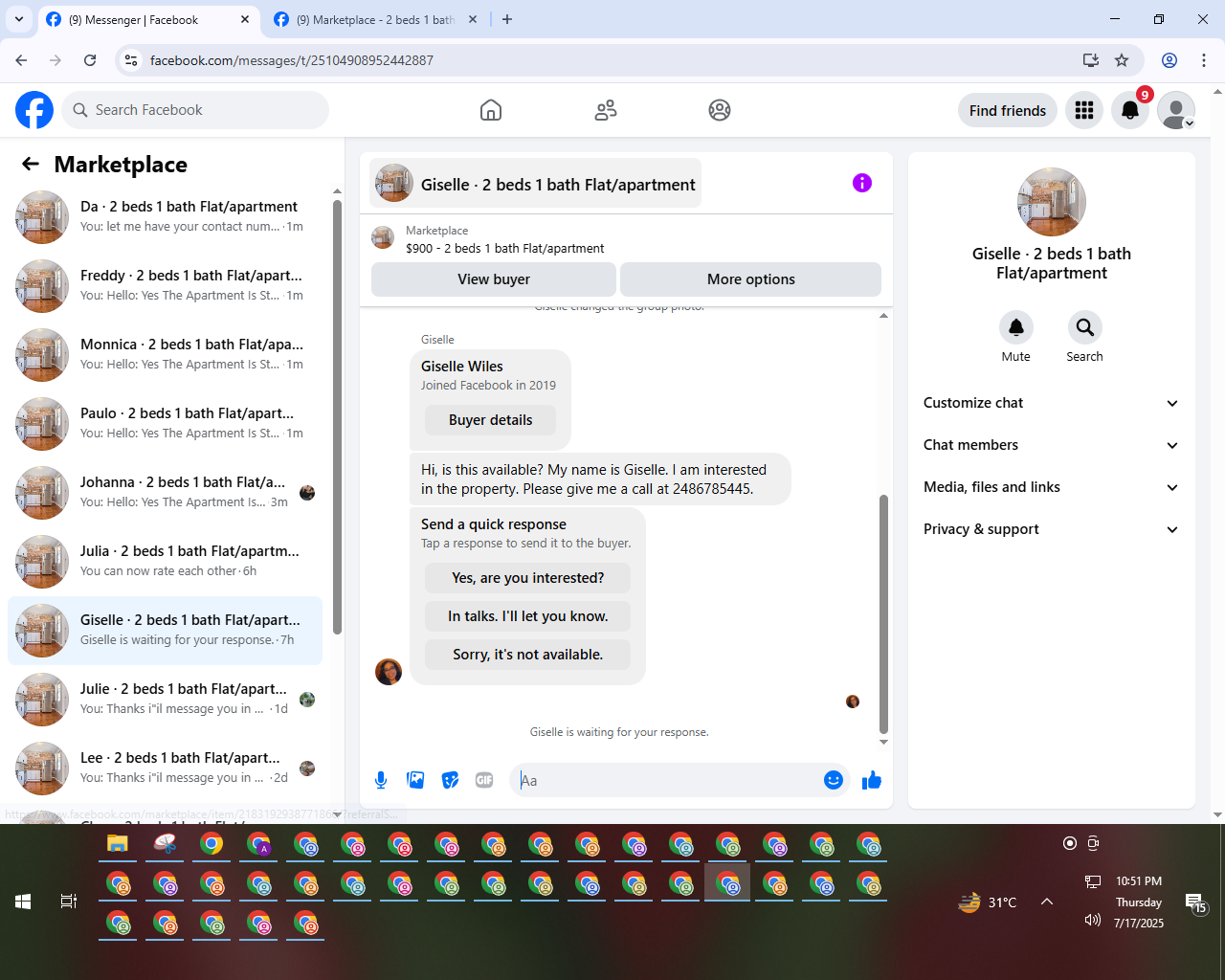Open the Notifications bell with 9 badge
1225x980 pixels.
tap(1130, 110)
